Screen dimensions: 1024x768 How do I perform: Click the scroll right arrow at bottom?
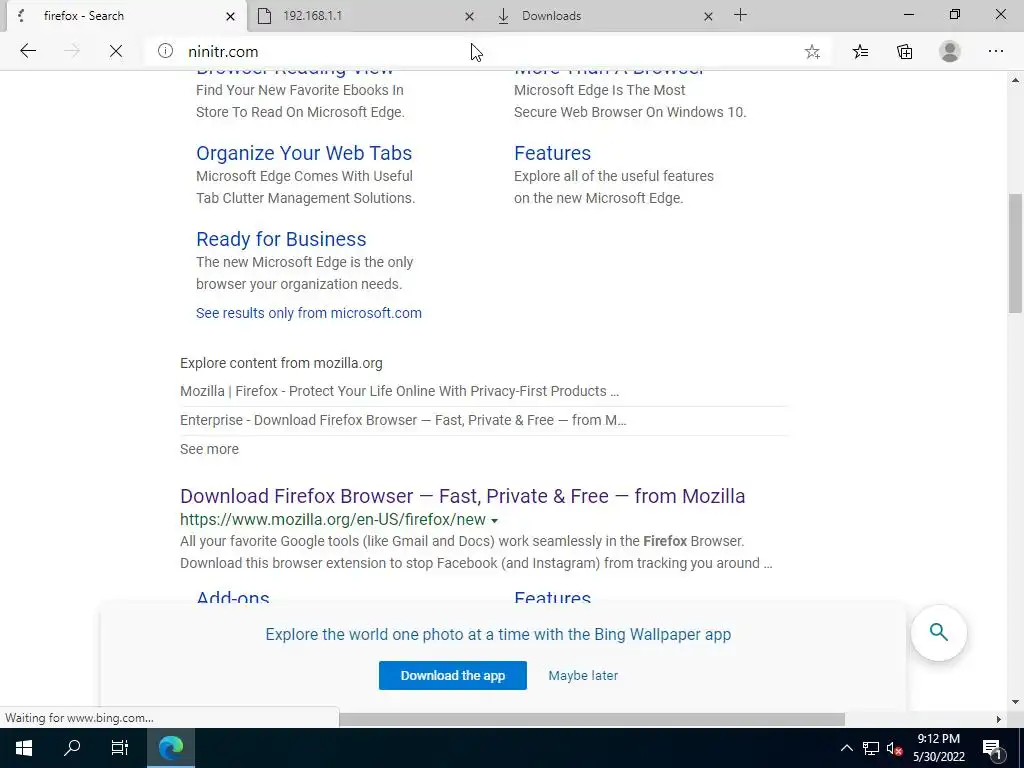(999, 719)
